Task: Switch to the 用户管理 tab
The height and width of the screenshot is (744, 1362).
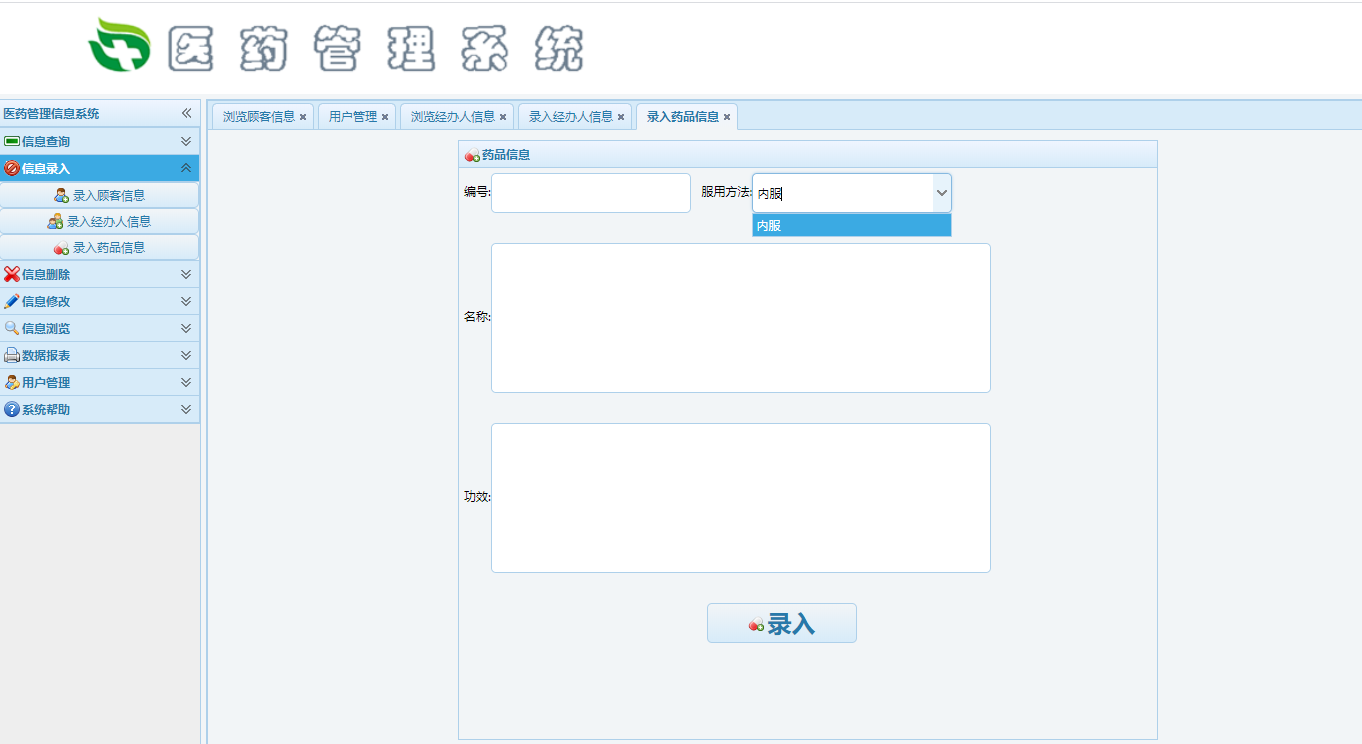Action: click(352, 117)
